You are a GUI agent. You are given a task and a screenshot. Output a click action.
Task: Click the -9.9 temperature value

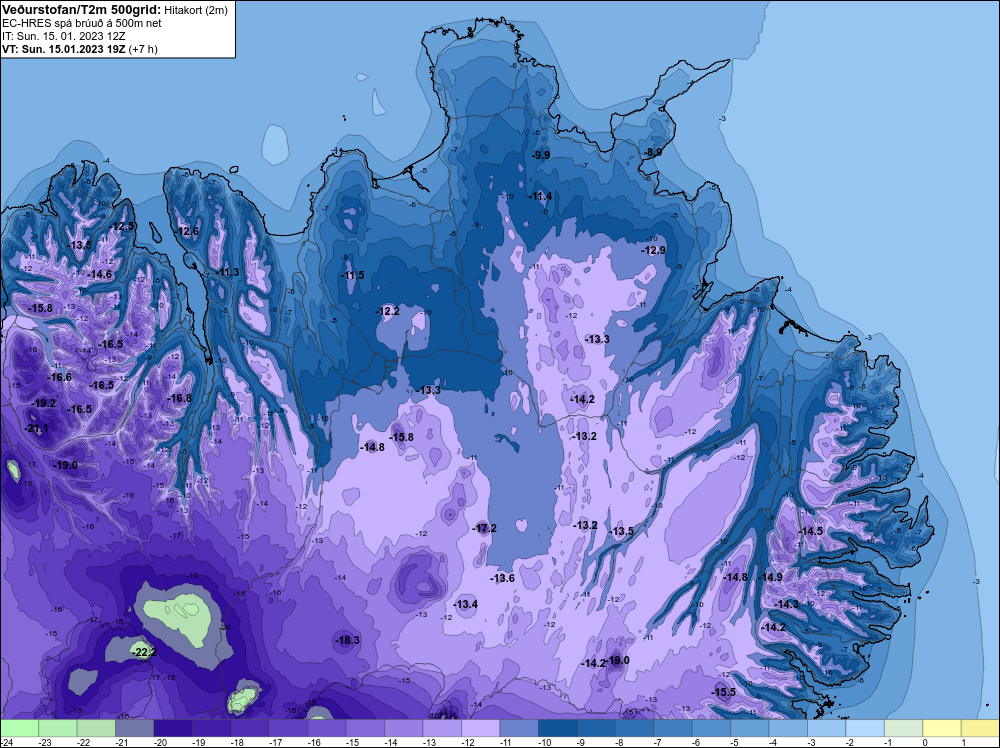pyautogui.click(x=541, y=155)
